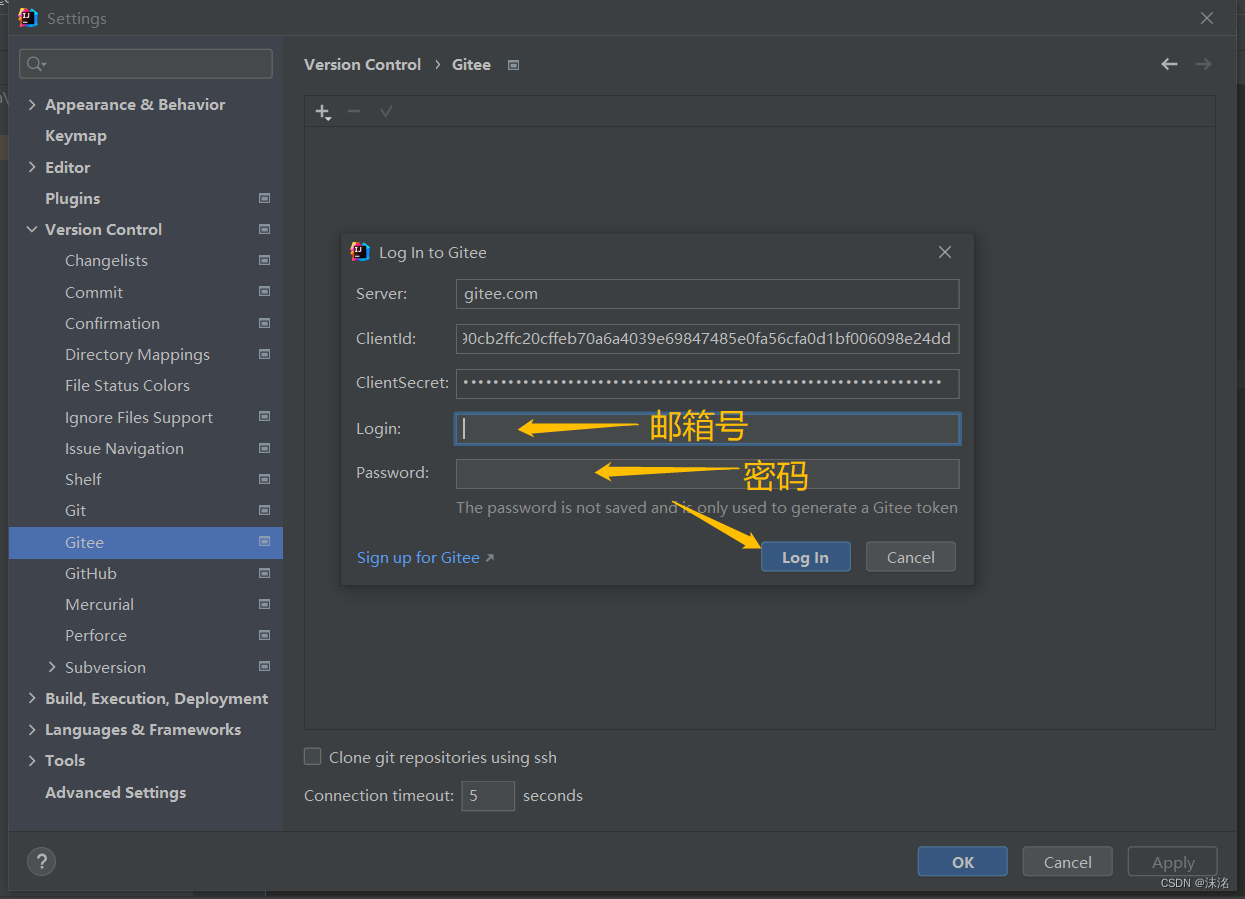Expand the Tools section
This screenshot has height=899, width=1245.
pyautogui.click(x=32, y=760)
